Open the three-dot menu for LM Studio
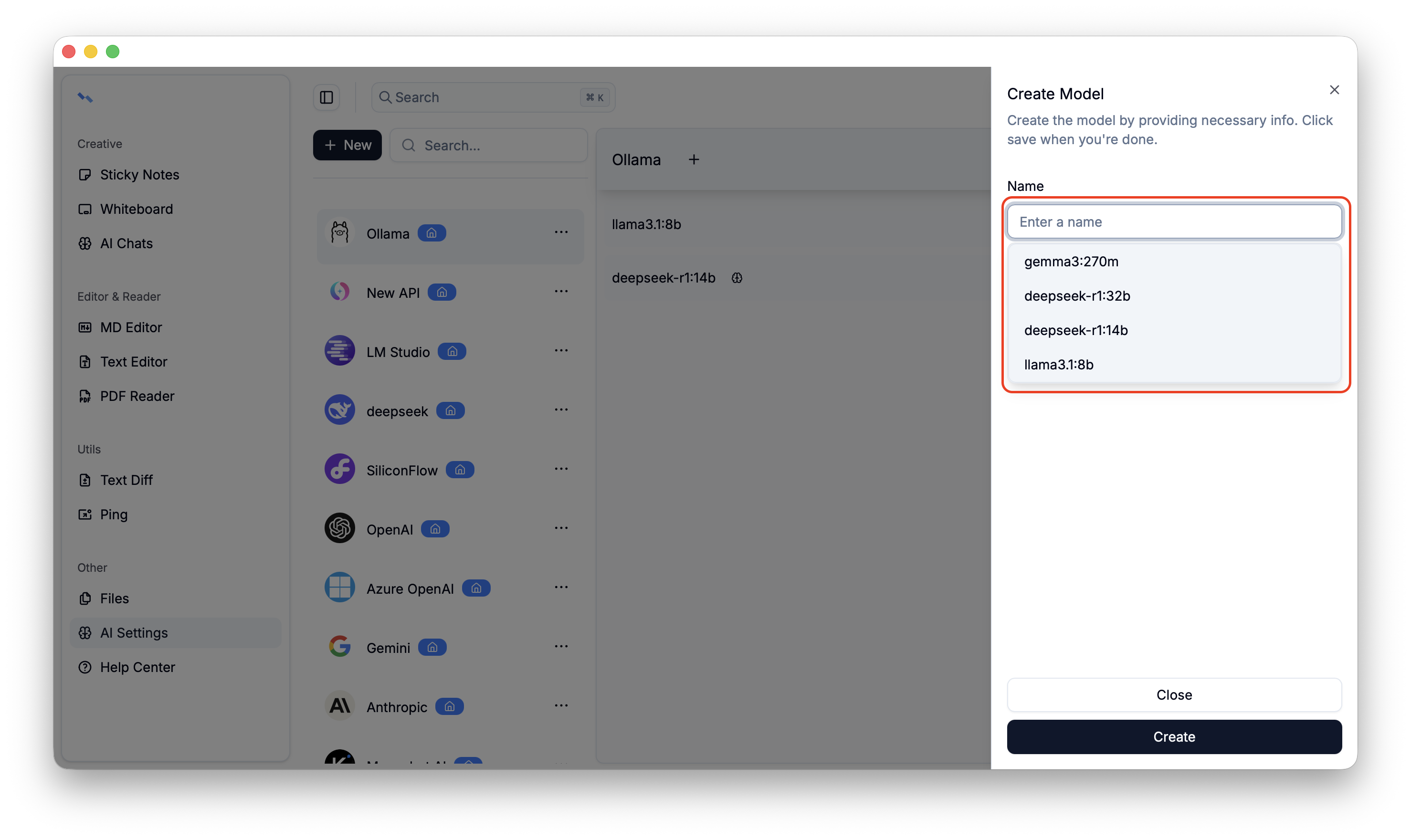1411x840 pixels. coord(561,350)
